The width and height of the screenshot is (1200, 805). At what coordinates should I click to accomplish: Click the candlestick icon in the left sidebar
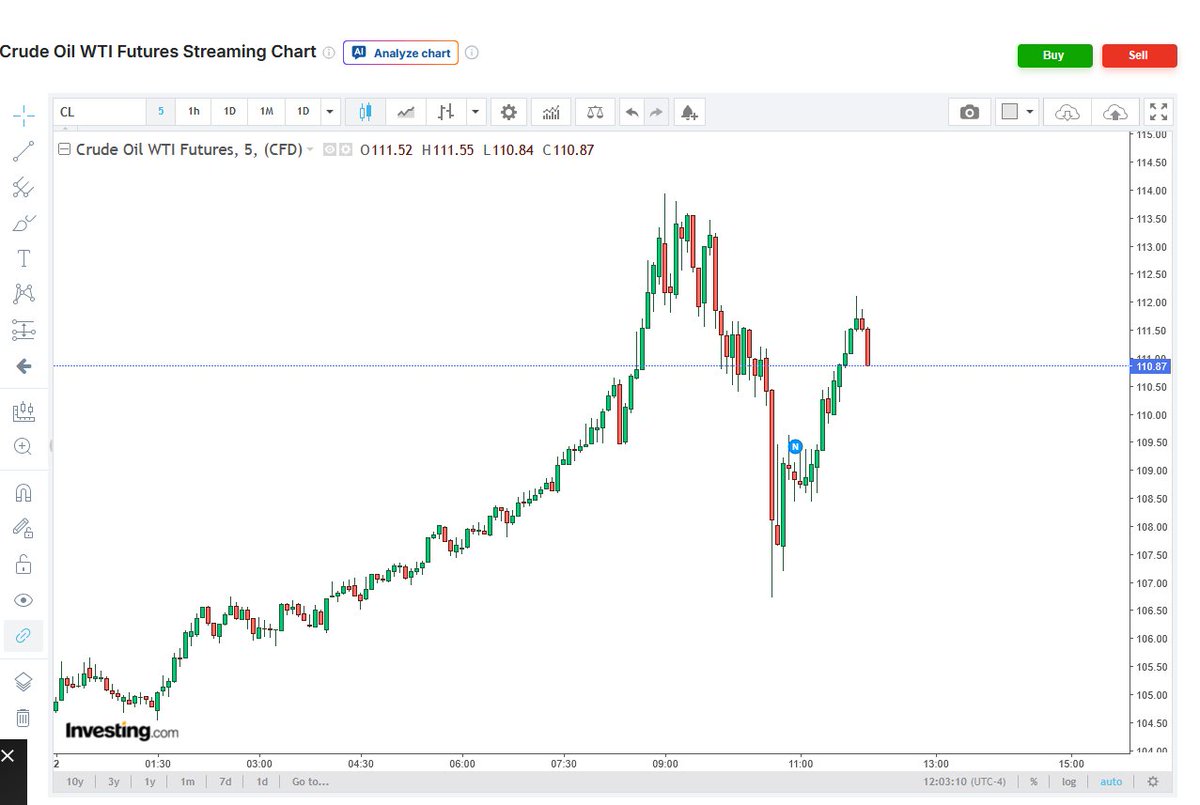point(24,411)
